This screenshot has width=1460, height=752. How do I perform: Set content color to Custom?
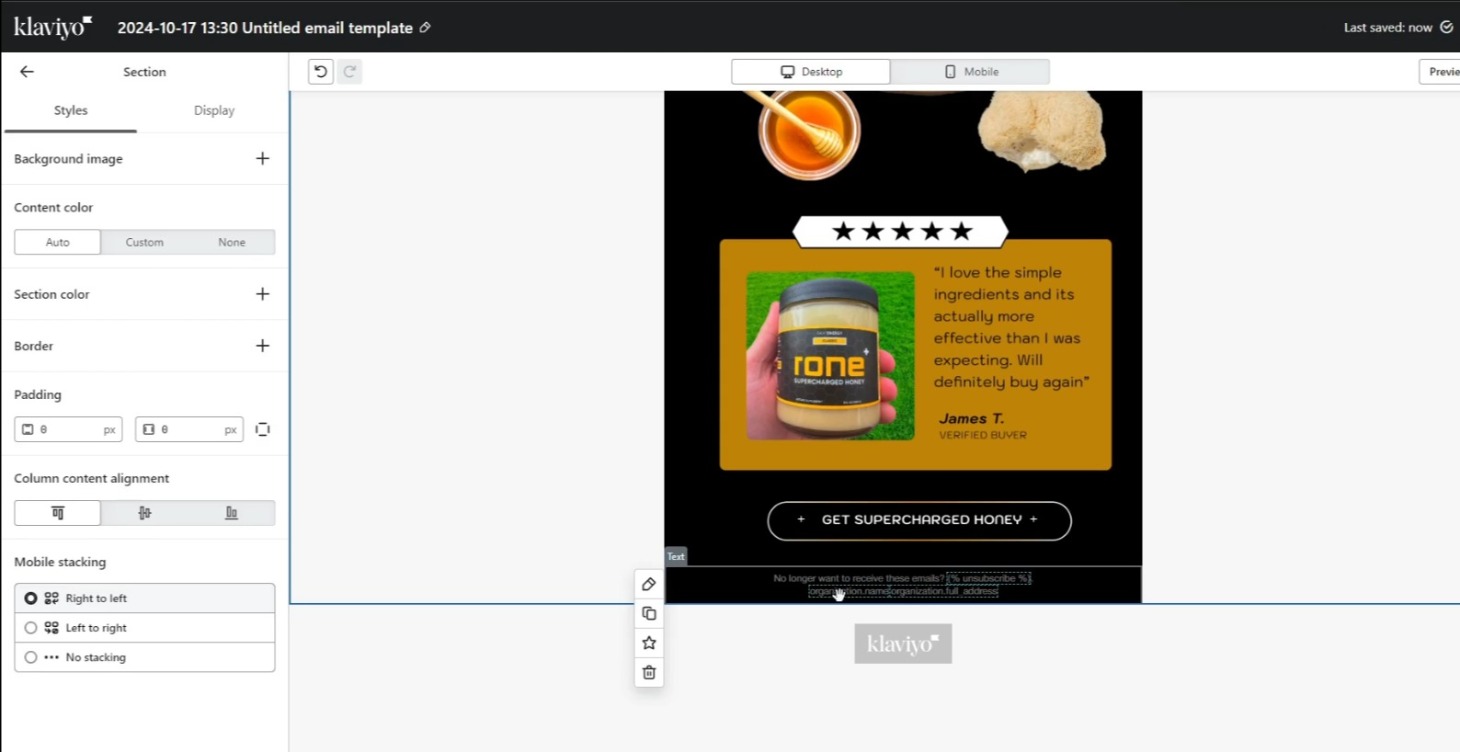[144, 242]
